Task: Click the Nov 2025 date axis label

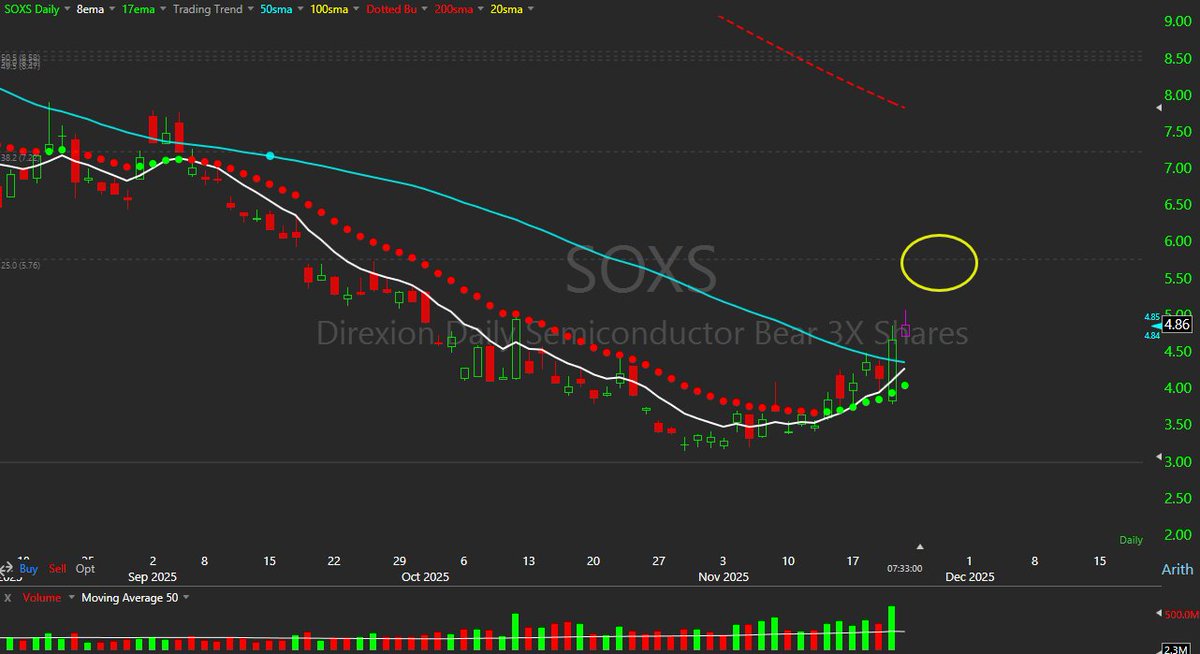Action: pyautogui.click(x=723, y=577)
